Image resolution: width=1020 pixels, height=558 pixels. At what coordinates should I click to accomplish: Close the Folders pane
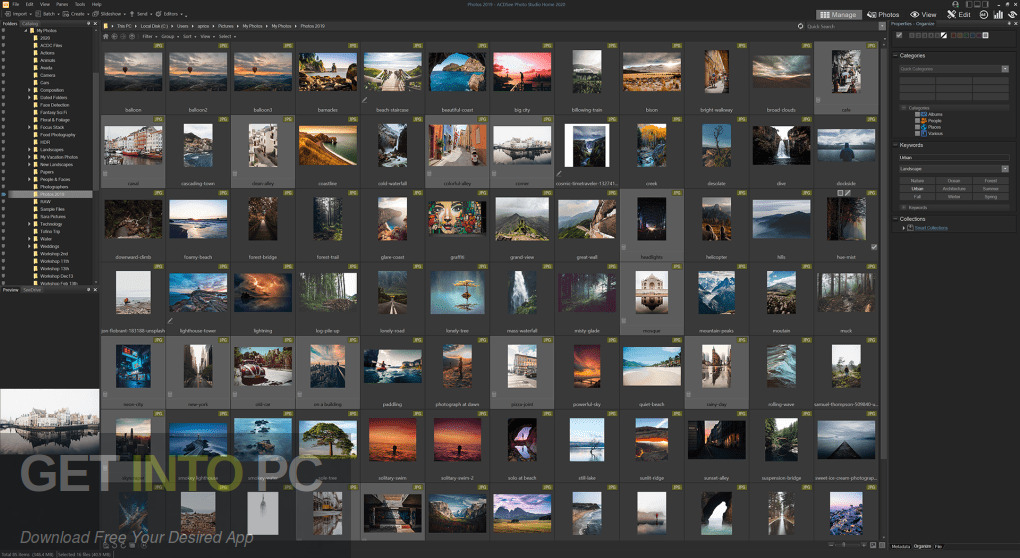[x=95, y=23]
